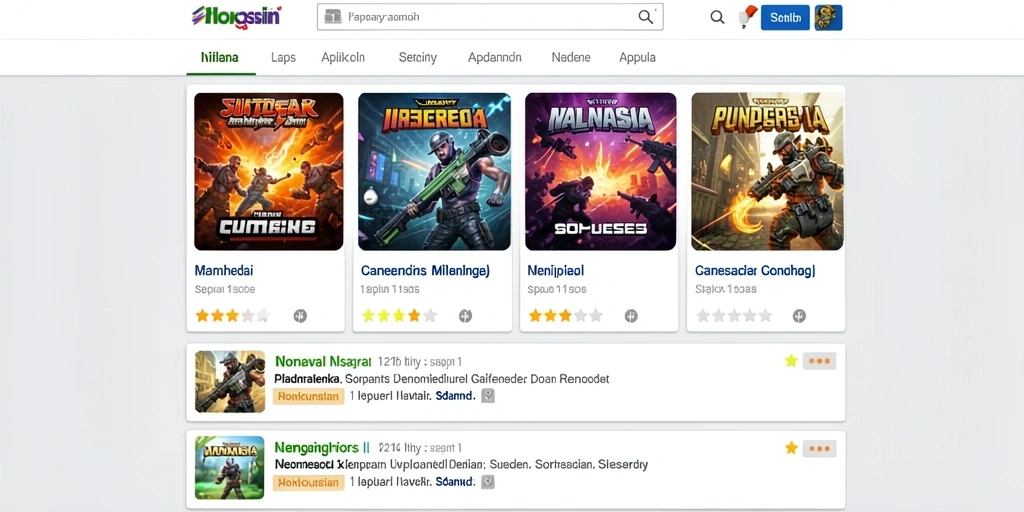Go to the Nedene tab
Image resolution: width=1024 pixels, height=512 pixels.
[571, 57]
